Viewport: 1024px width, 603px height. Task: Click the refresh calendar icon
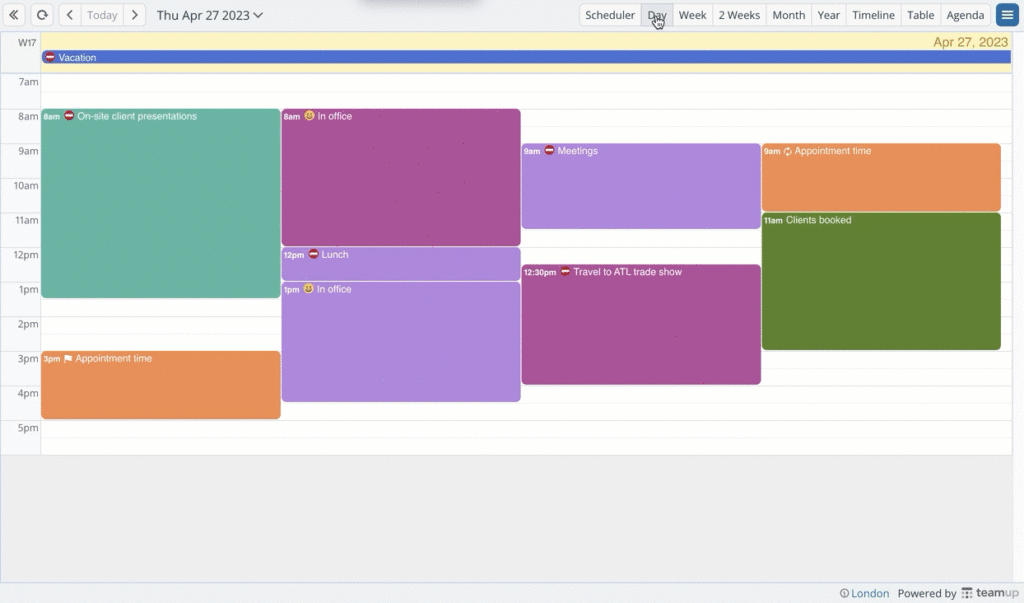(x=42, y=15)
